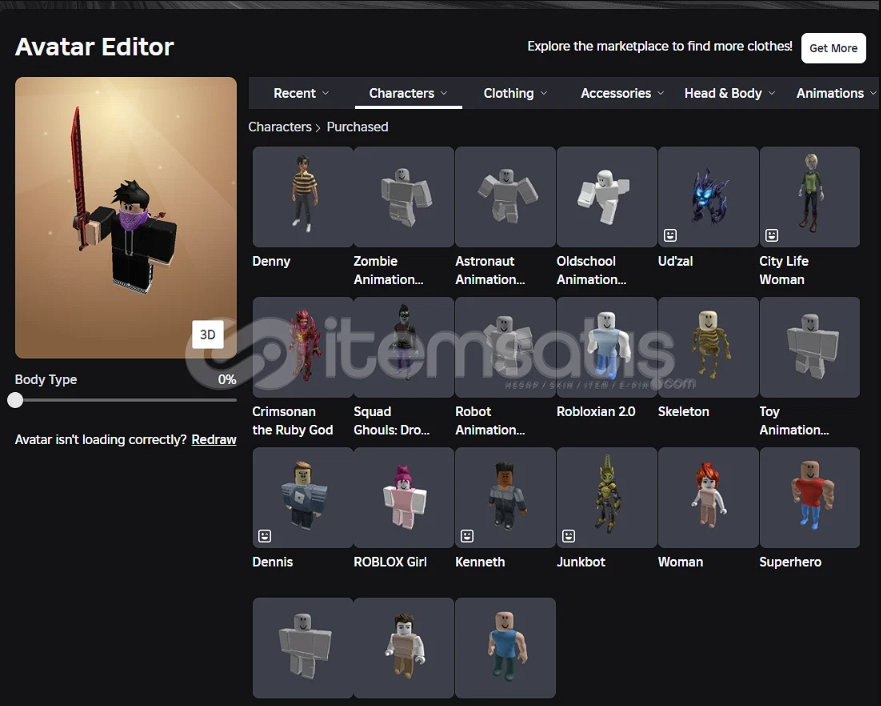Screen dimensions: 881x706
Task: Click the animated head badge on Ud'zal
Action: [670, 235]
